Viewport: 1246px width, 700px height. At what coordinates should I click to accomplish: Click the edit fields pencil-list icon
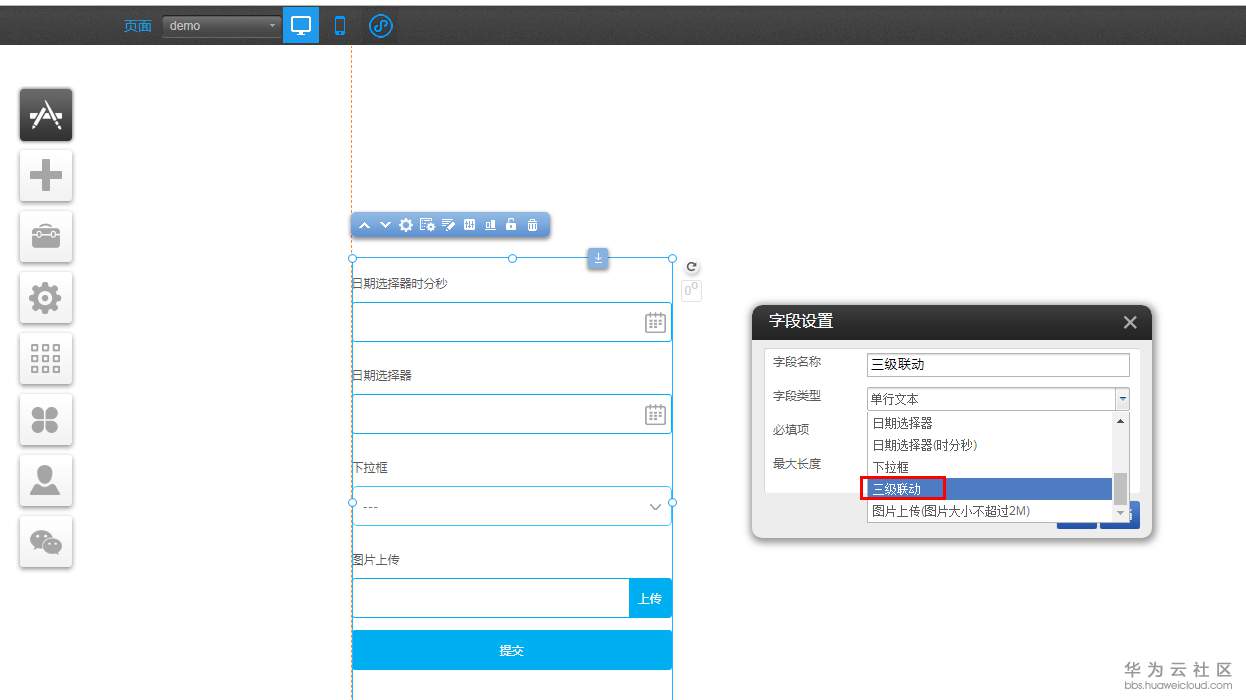[x=448, y=225]
